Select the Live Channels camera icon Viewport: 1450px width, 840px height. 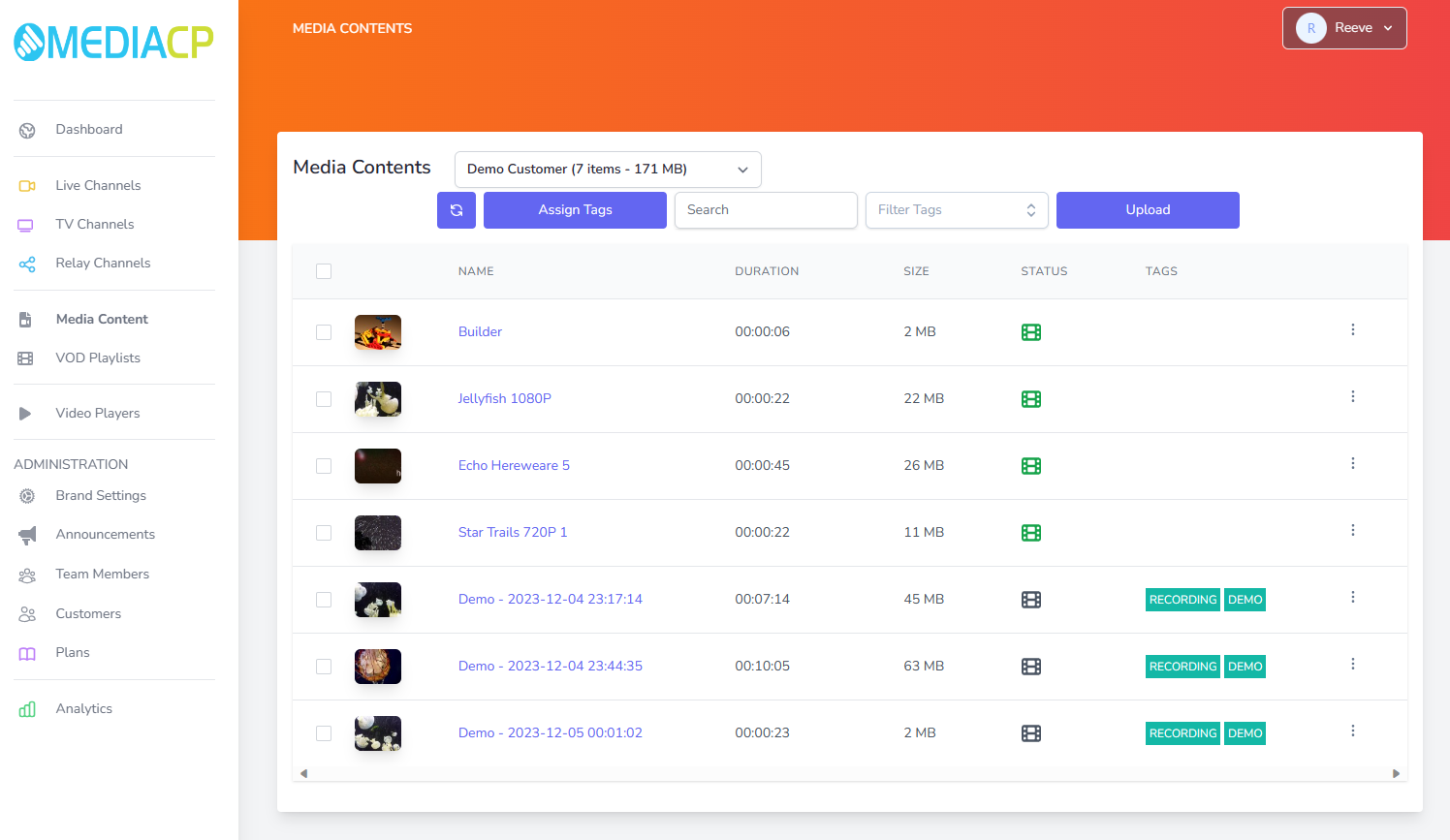[x=28, y=184]
